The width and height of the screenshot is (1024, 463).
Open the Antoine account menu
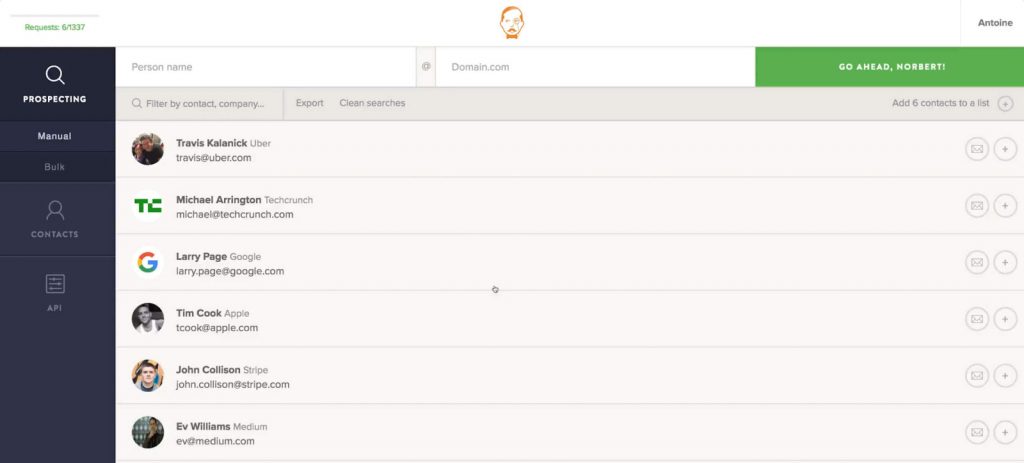(995, 23)
